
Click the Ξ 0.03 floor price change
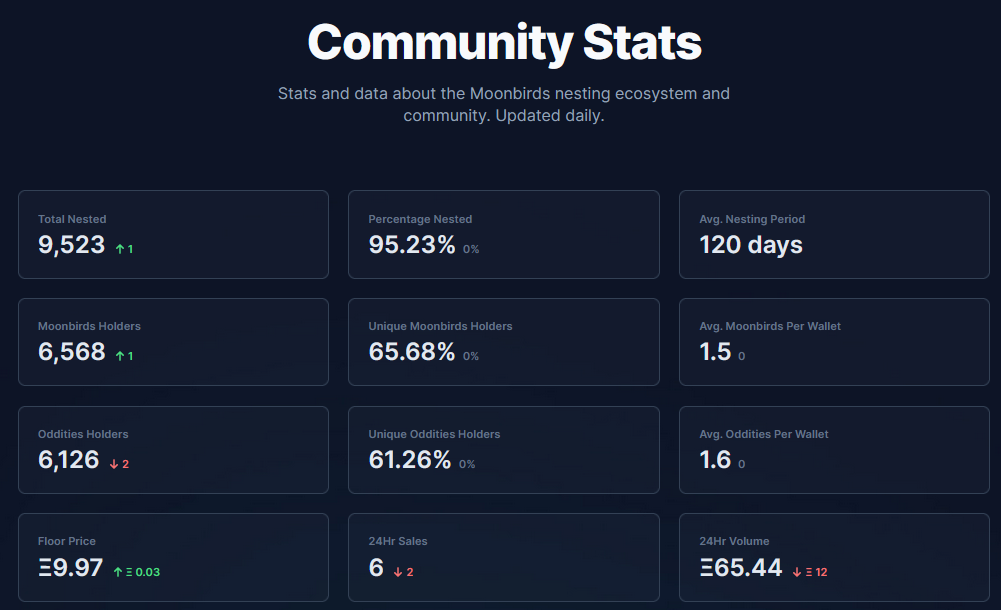[x=143, y=572]
